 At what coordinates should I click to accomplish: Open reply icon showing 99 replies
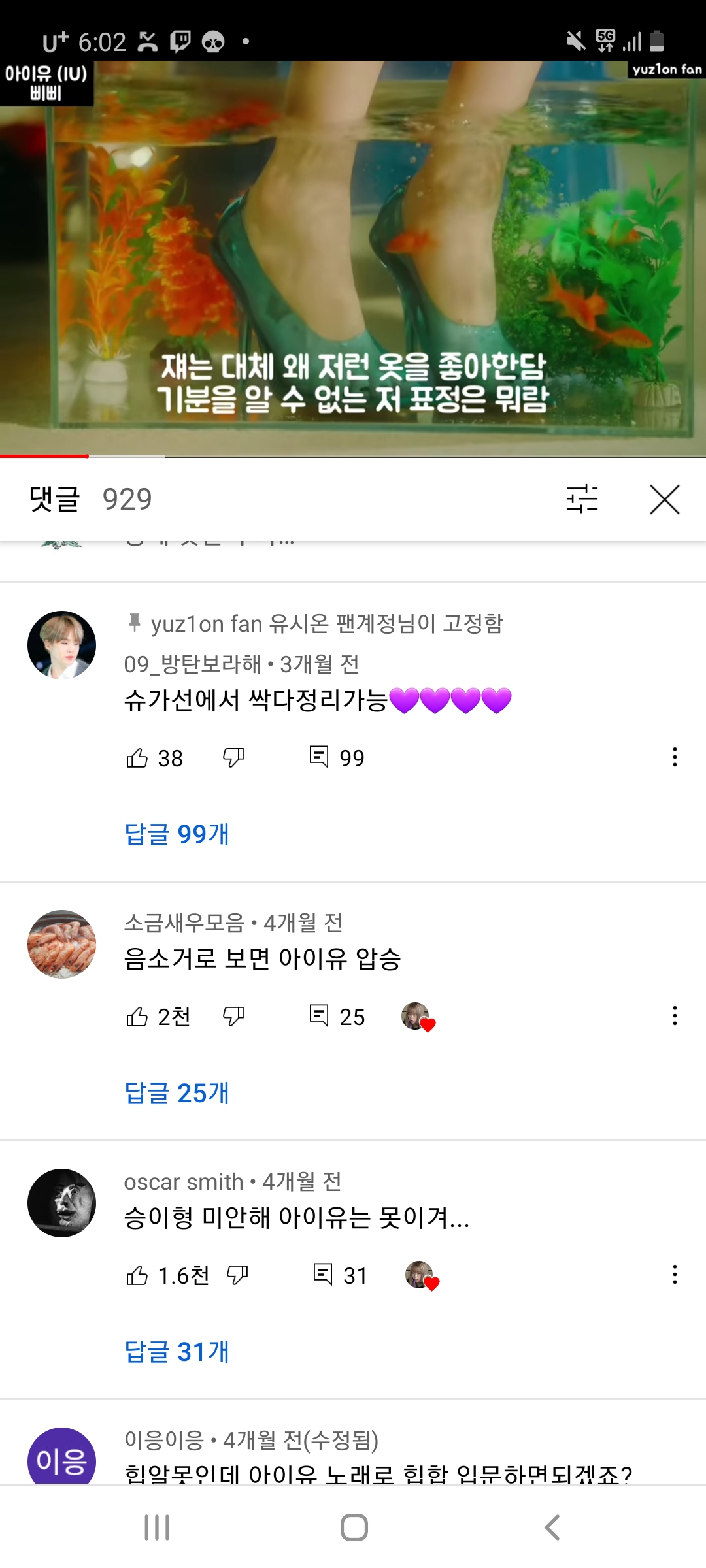click(319, 757)
